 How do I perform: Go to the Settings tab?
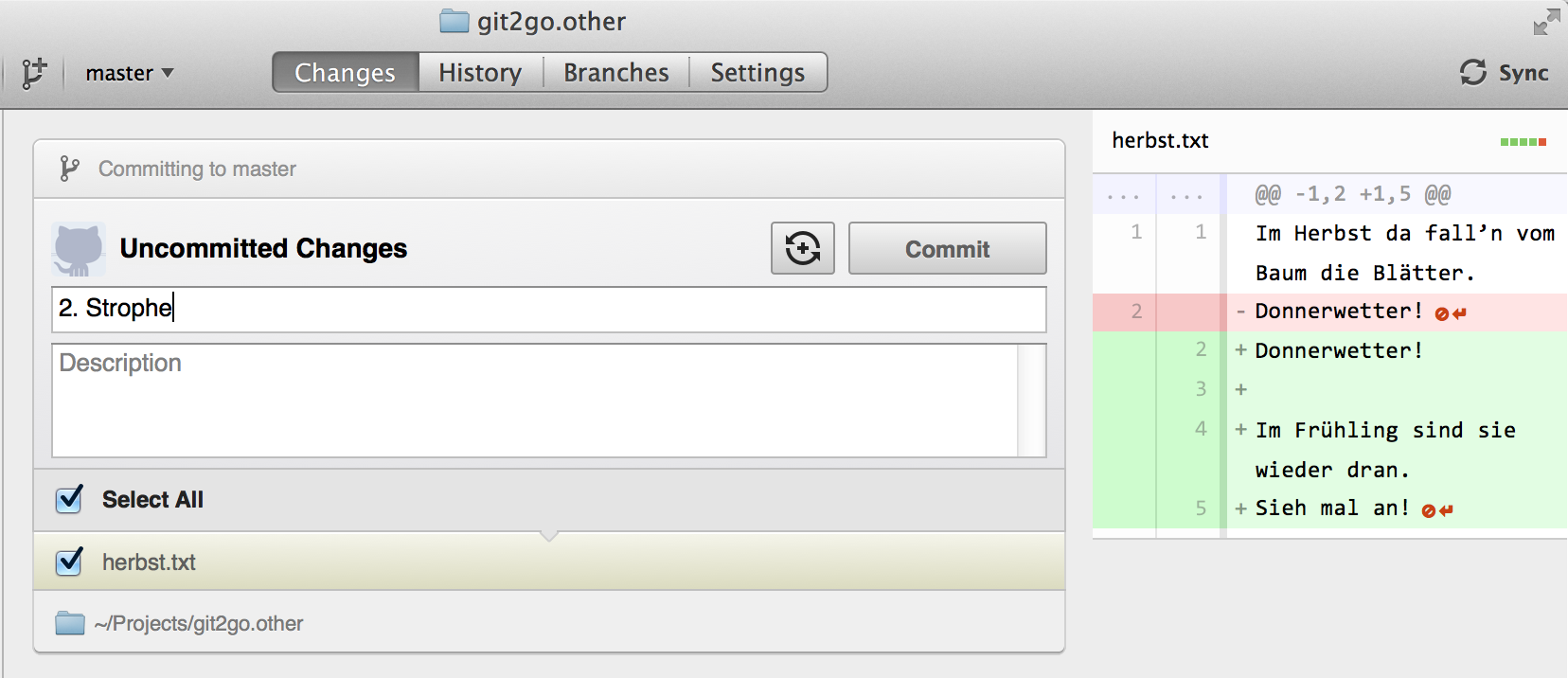click(757, 73)
